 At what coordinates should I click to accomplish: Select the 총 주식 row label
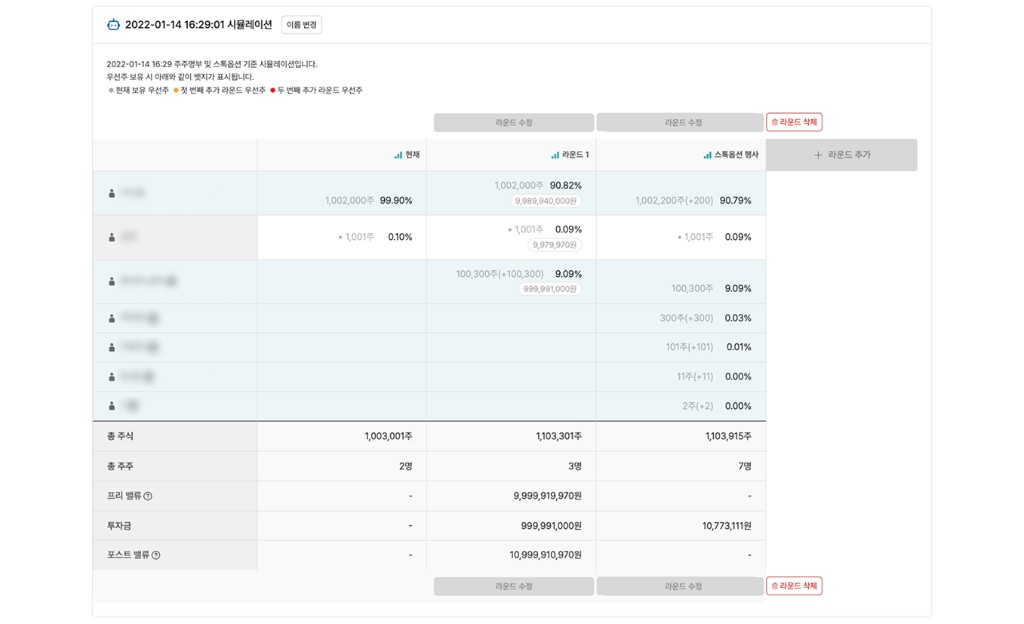coord(121,435)
